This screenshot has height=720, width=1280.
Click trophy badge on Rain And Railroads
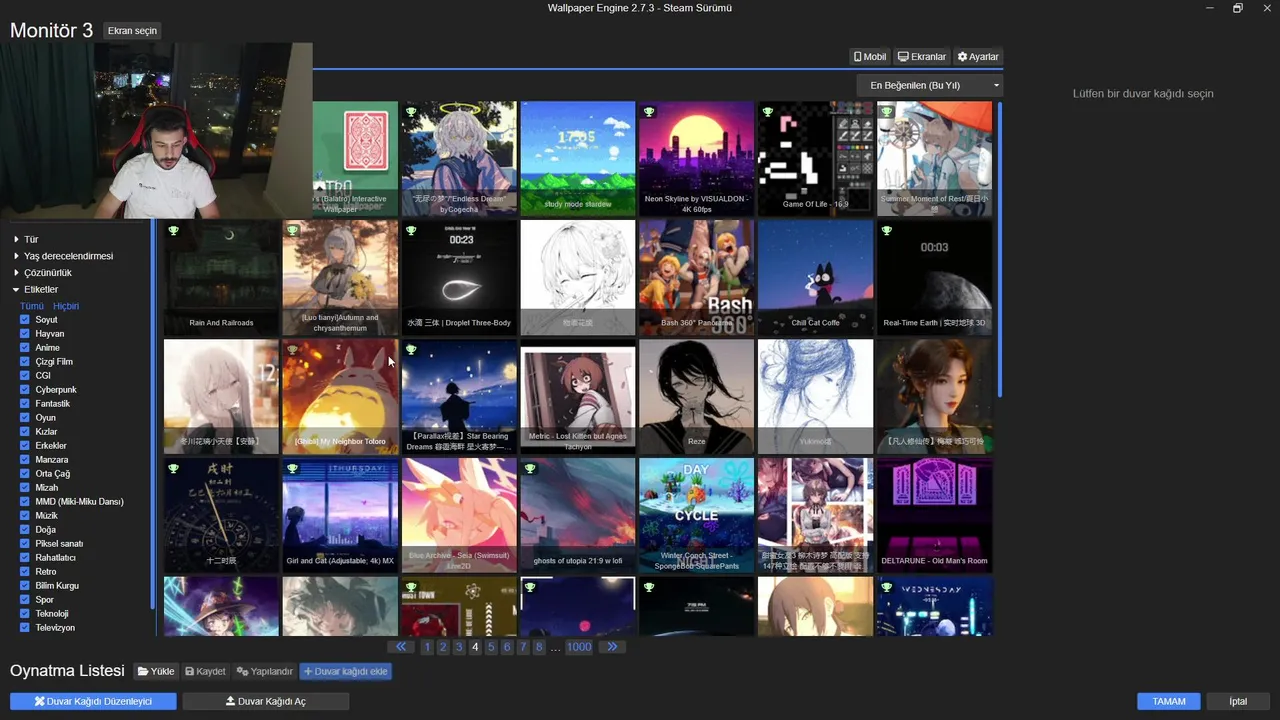[173, 231]
